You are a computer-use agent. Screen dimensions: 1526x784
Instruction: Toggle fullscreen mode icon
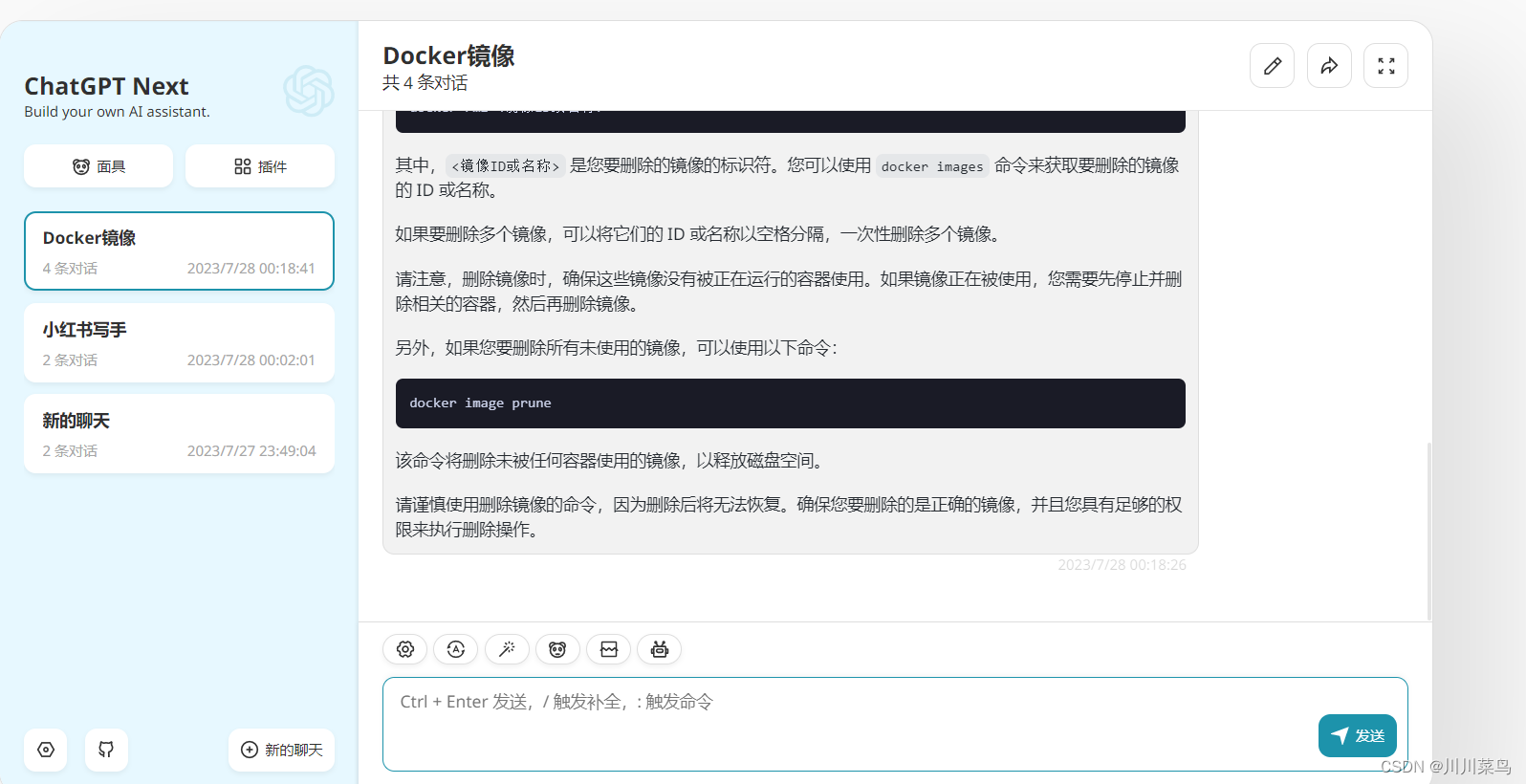pos(1385,66)
